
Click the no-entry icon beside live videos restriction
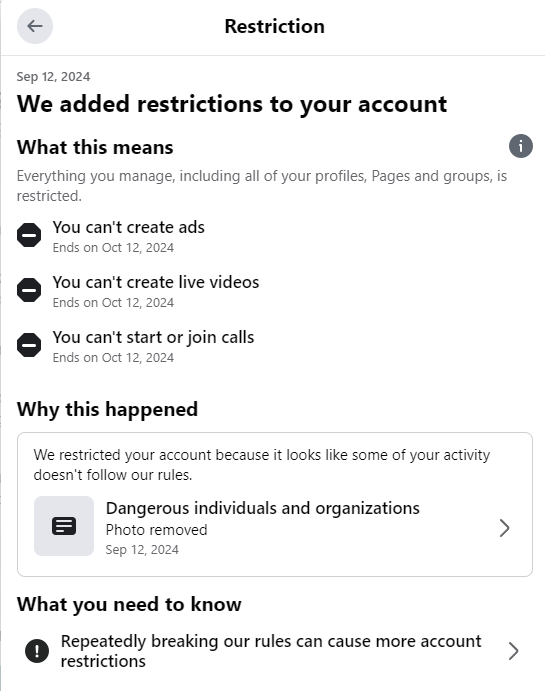coord(29,290)
